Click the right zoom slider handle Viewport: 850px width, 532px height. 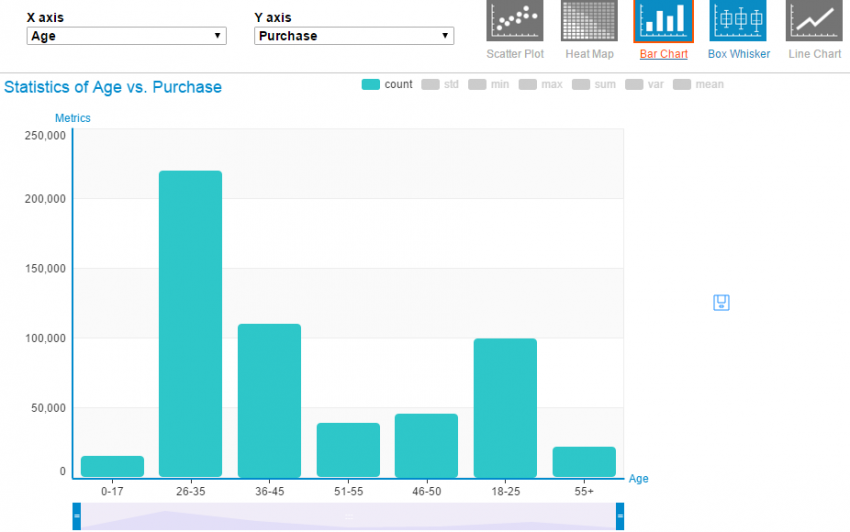pyautogui.click(x=620, y=518)
